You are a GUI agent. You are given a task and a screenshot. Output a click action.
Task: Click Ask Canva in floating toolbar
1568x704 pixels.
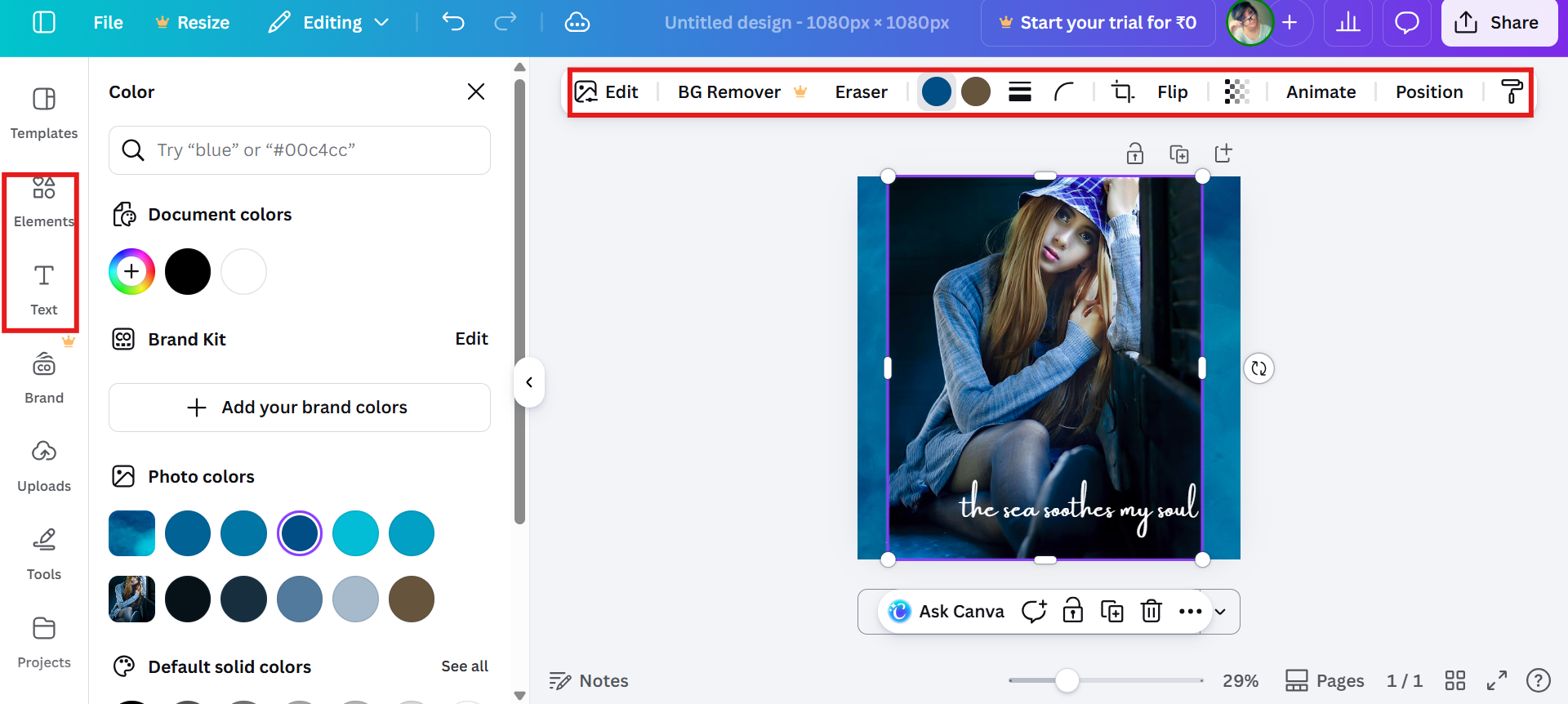[947, 612]
